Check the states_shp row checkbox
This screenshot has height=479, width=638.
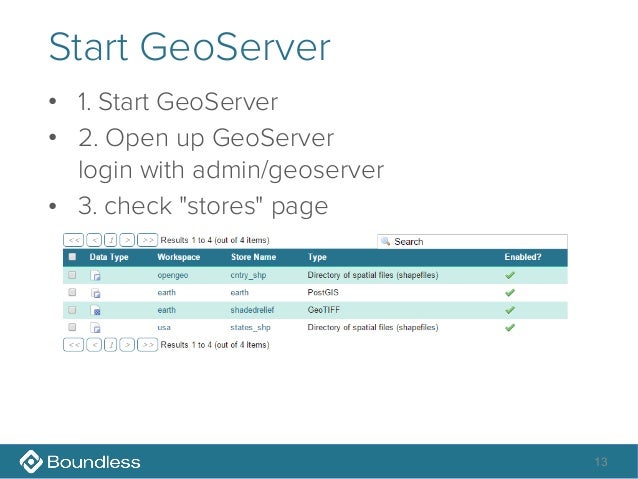(72, 327)
